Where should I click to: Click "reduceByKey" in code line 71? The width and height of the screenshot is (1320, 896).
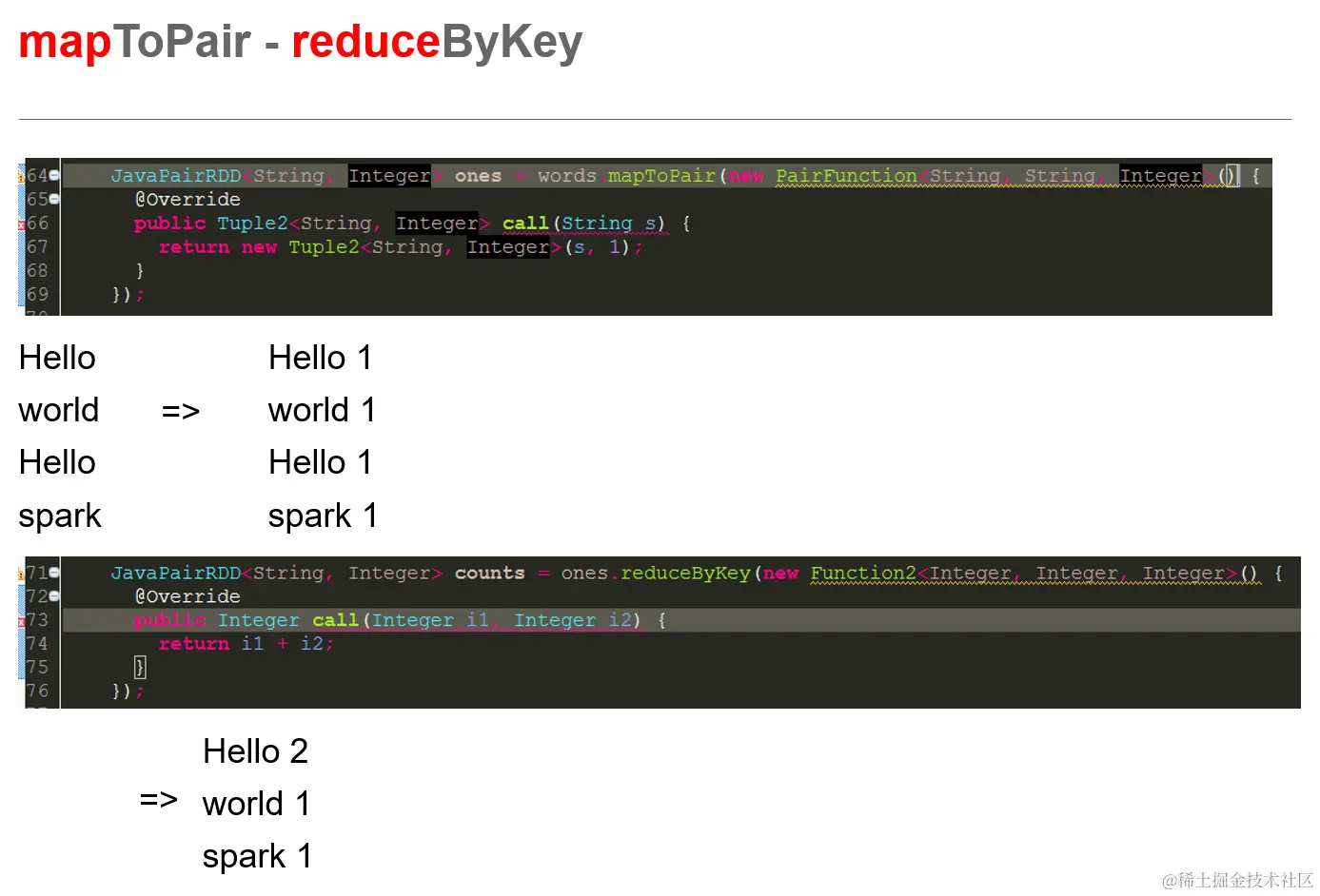685,573
